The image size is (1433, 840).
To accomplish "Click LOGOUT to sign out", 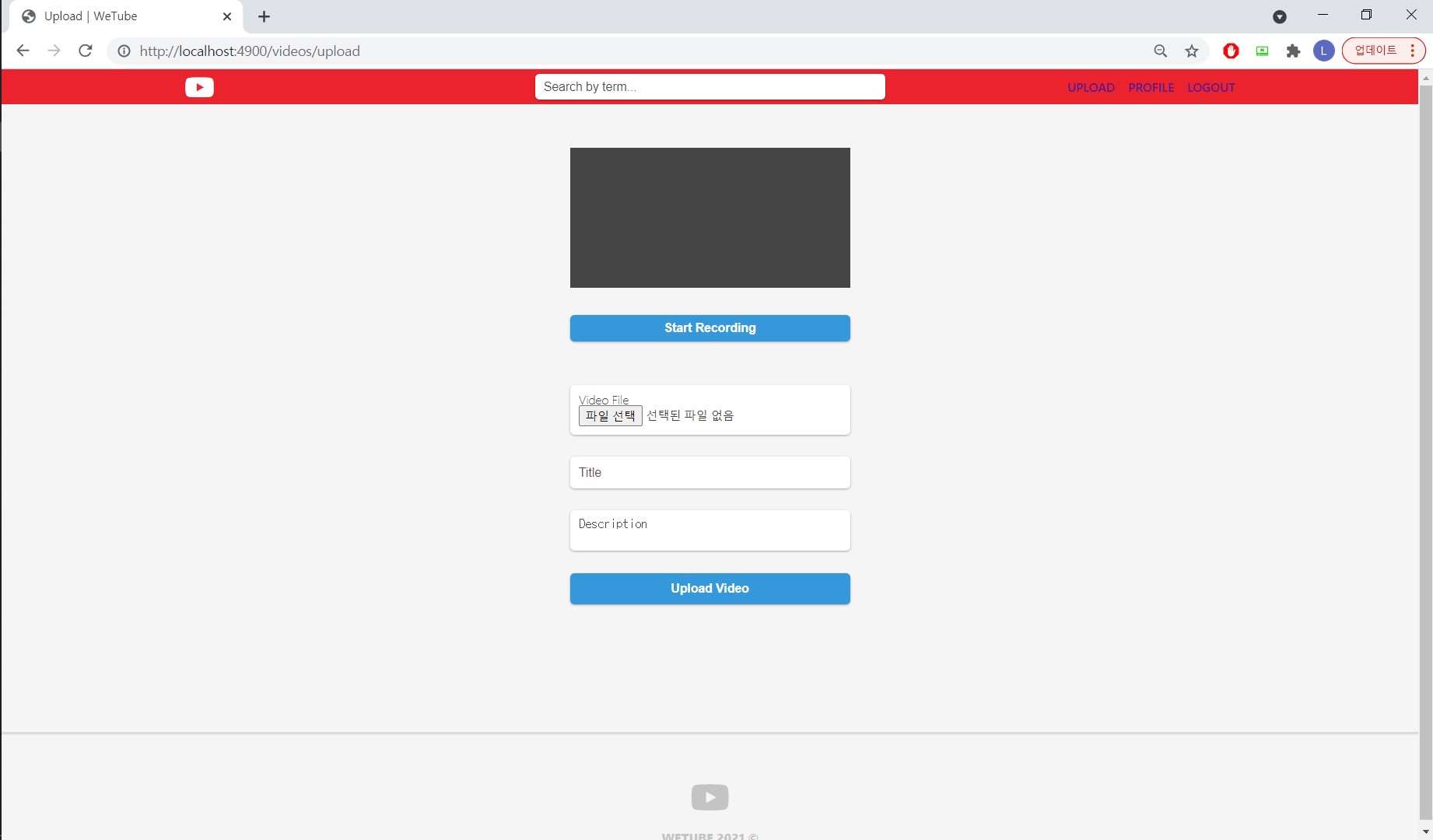I will tap(1211, 87).
